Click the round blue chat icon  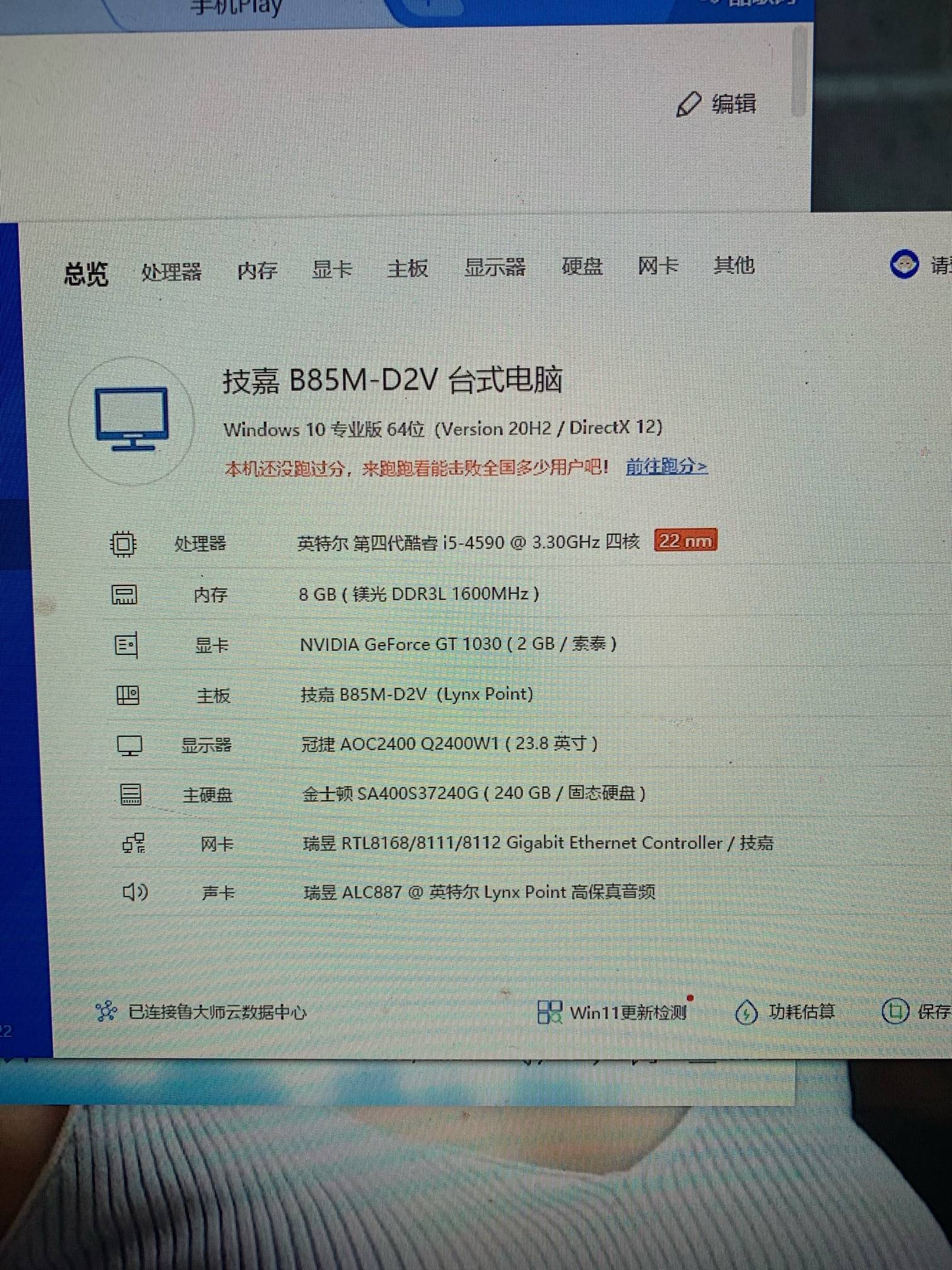pos(904,264)
